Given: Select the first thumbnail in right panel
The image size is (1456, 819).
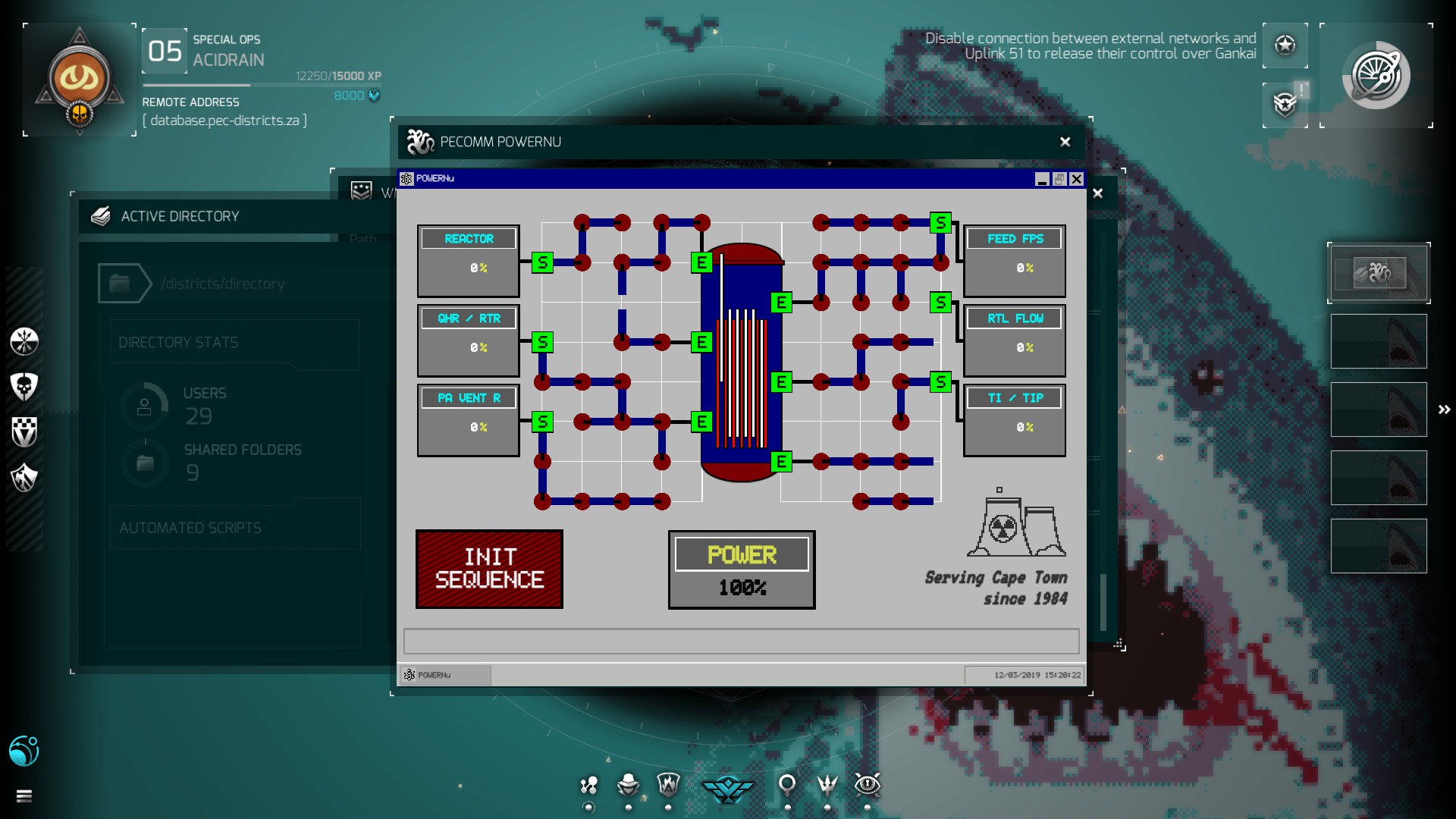Looking at the screenshot, I should (x=1379, y=273).
